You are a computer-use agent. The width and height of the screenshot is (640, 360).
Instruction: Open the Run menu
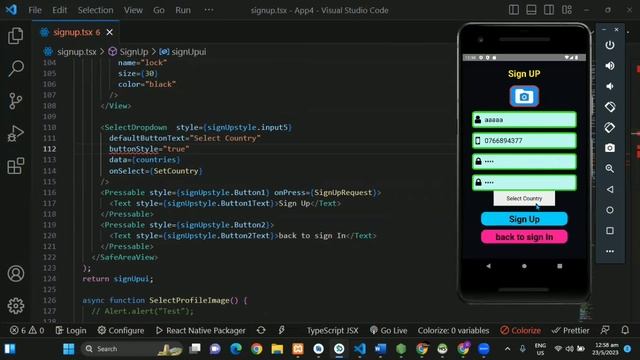point(183,10)
